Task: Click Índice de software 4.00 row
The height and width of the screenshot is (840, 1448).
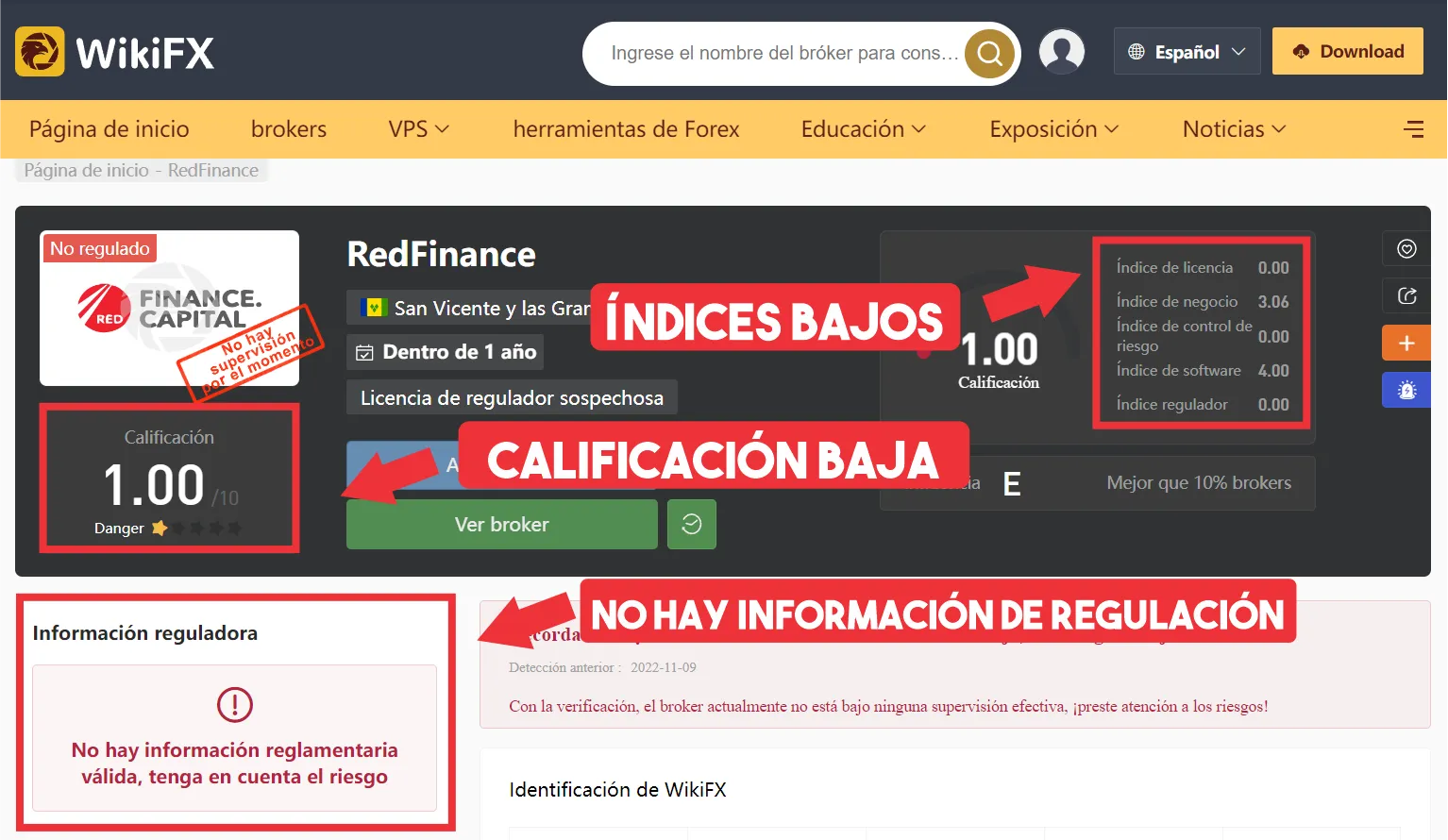Action: click(x=1203, y=370)
